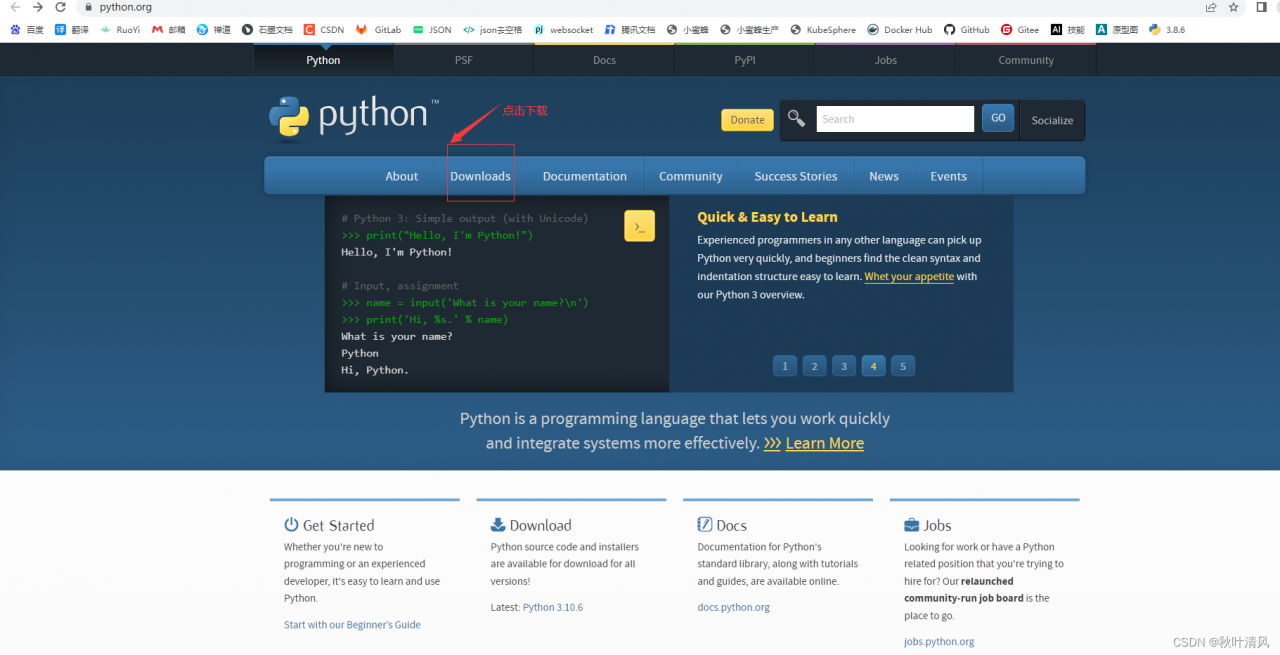Open the 石墨文档 bookmark
This screenshot has width=1280, height=655.
point(268,30)
